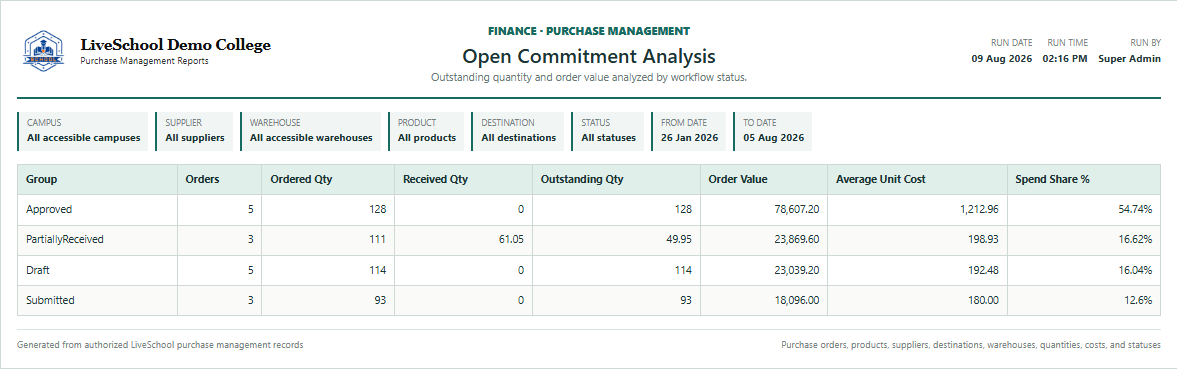This screenshot has height=370, width=1178.
Task: Click the average unit cost 198.93
Action: click(983, 240)
